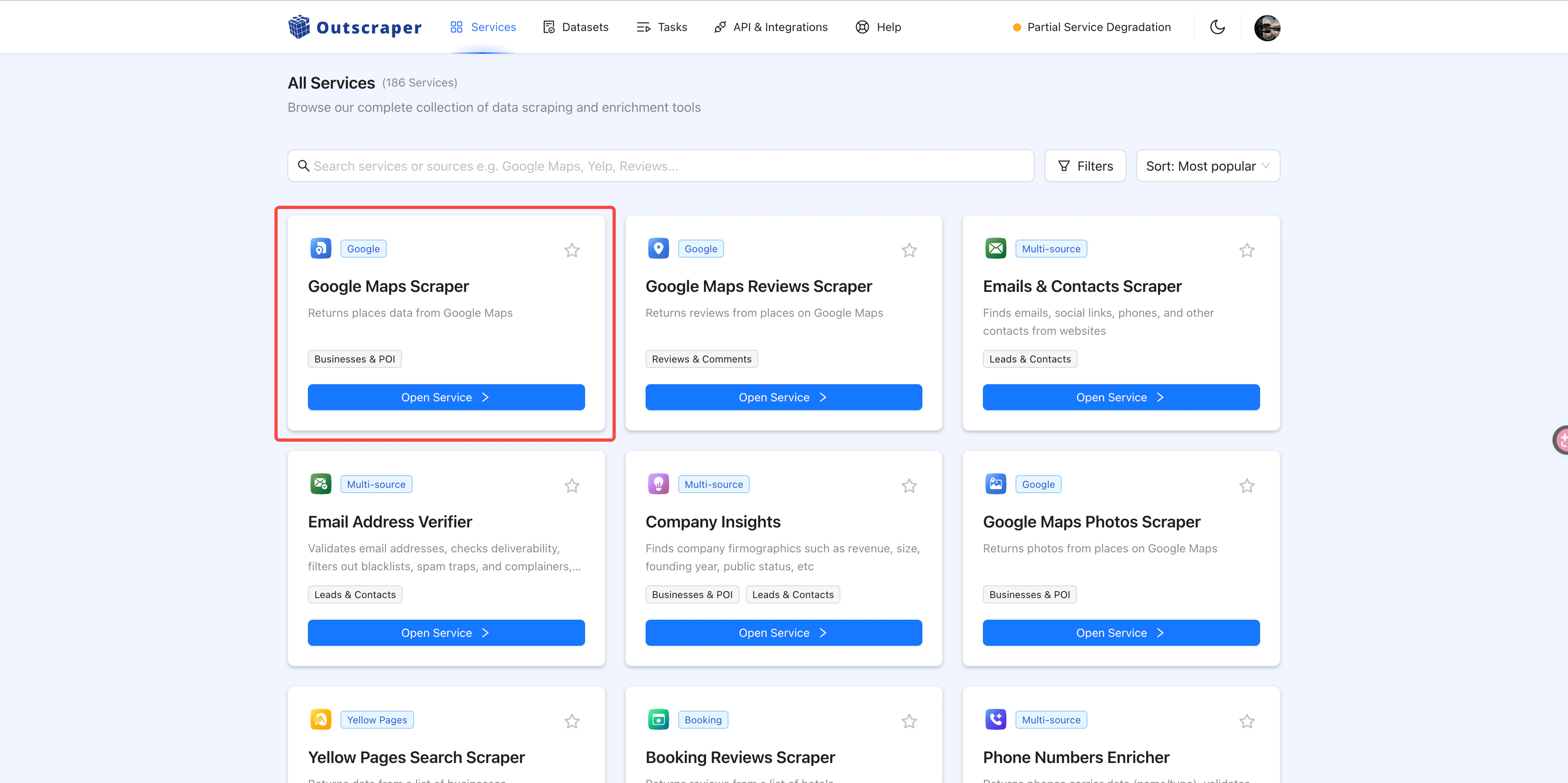Open API & Integrations
This screenshot has width=1568, height=783.
pyautogui.click(x=771, y=27)
